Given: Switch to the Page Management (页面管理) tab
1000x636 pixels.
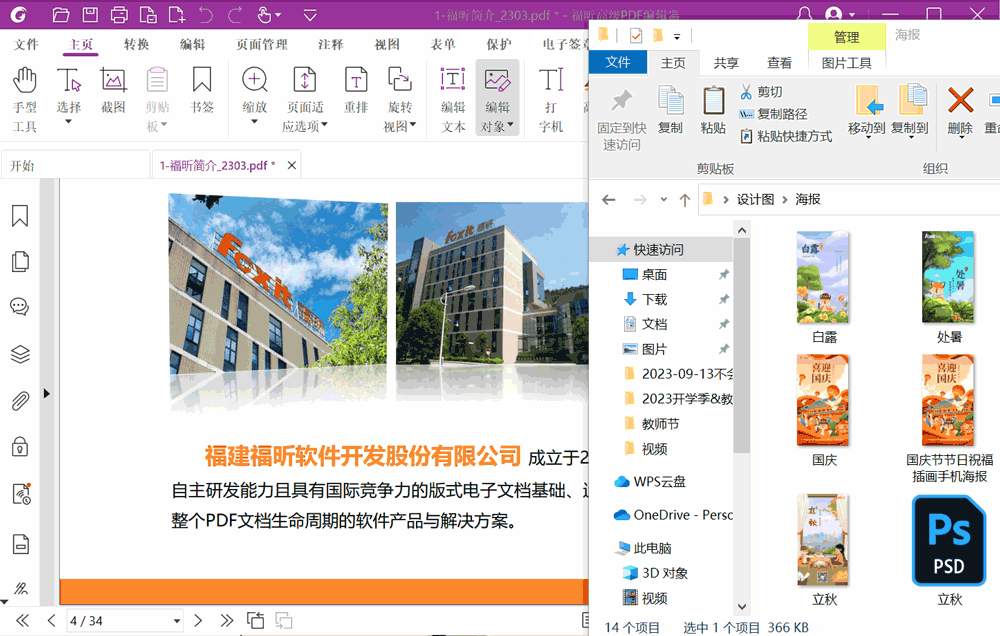Looking at the screenshot, I should (261, 44).
